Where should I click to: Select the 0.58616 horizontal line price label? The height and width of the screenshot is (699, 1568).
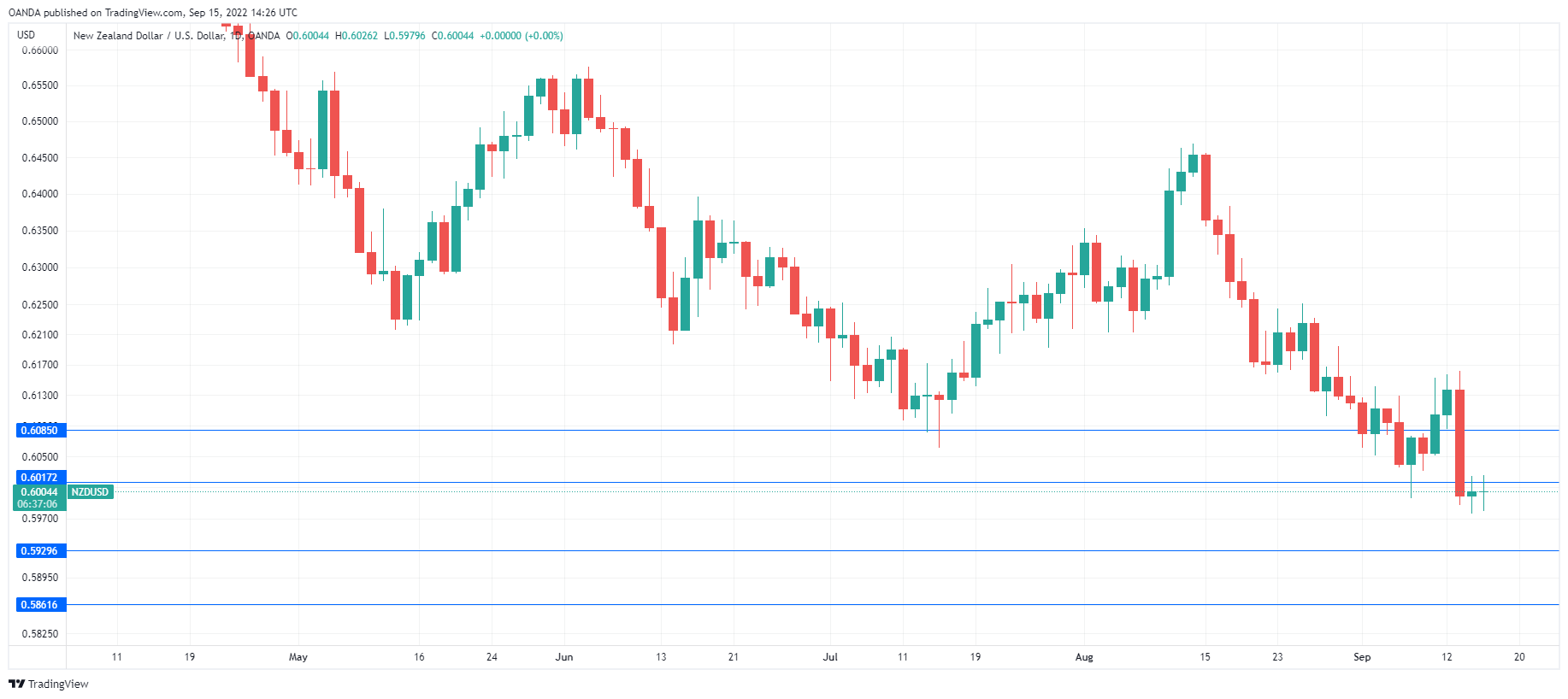pyautogui.click(x=39, y=605)
